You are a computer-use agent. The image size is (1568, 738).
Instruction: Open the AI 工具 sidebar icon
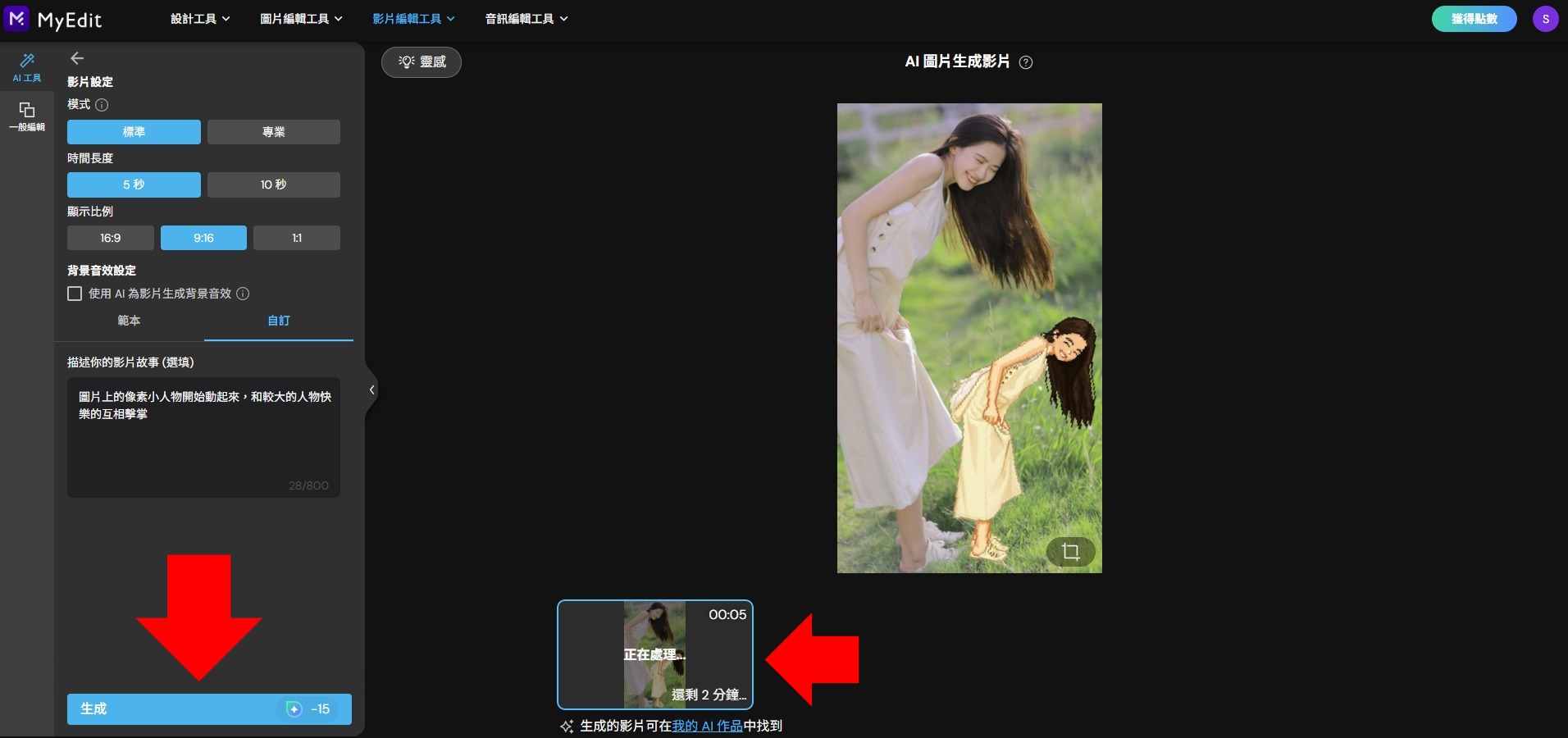coord(27,67)
